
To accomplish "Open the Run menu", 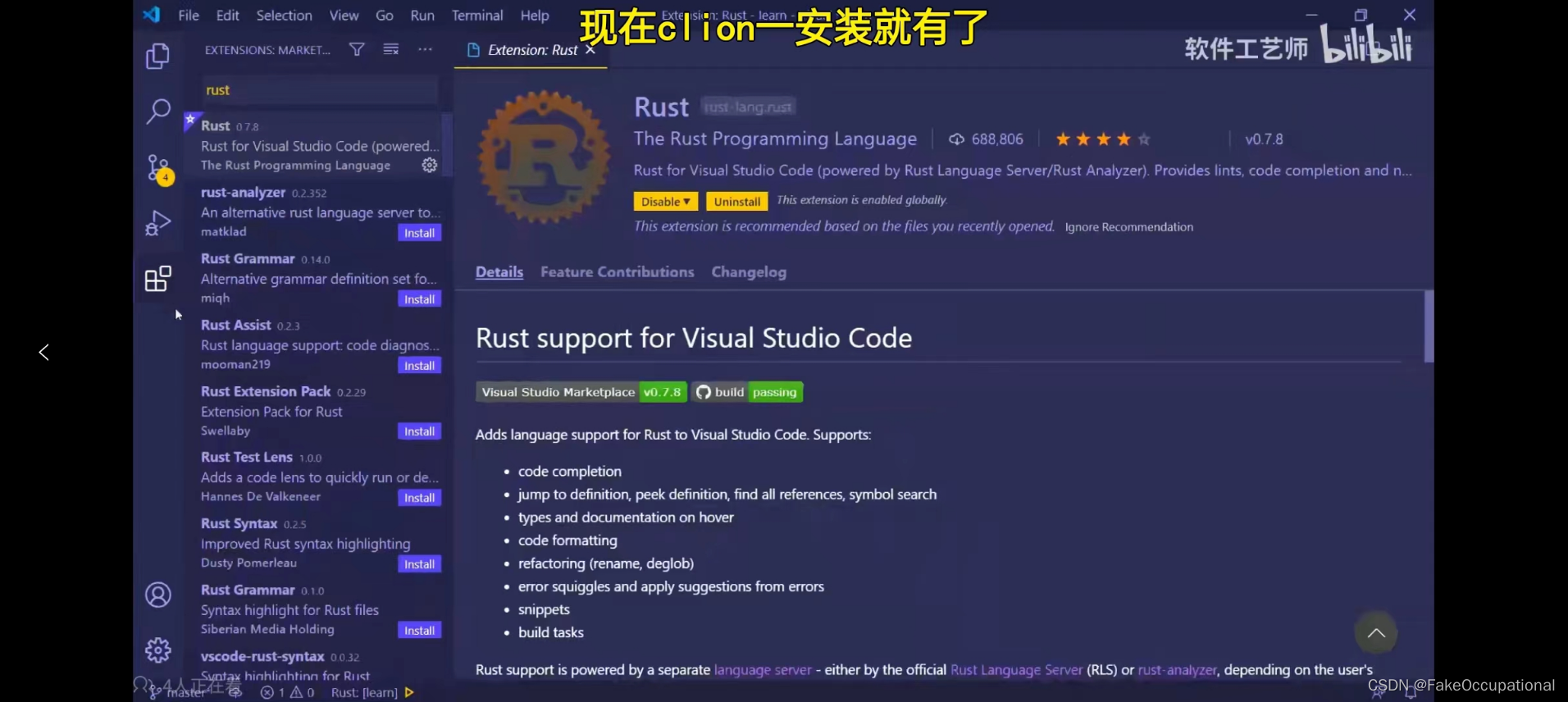I will pyautogui.click(x=422, y=16).
